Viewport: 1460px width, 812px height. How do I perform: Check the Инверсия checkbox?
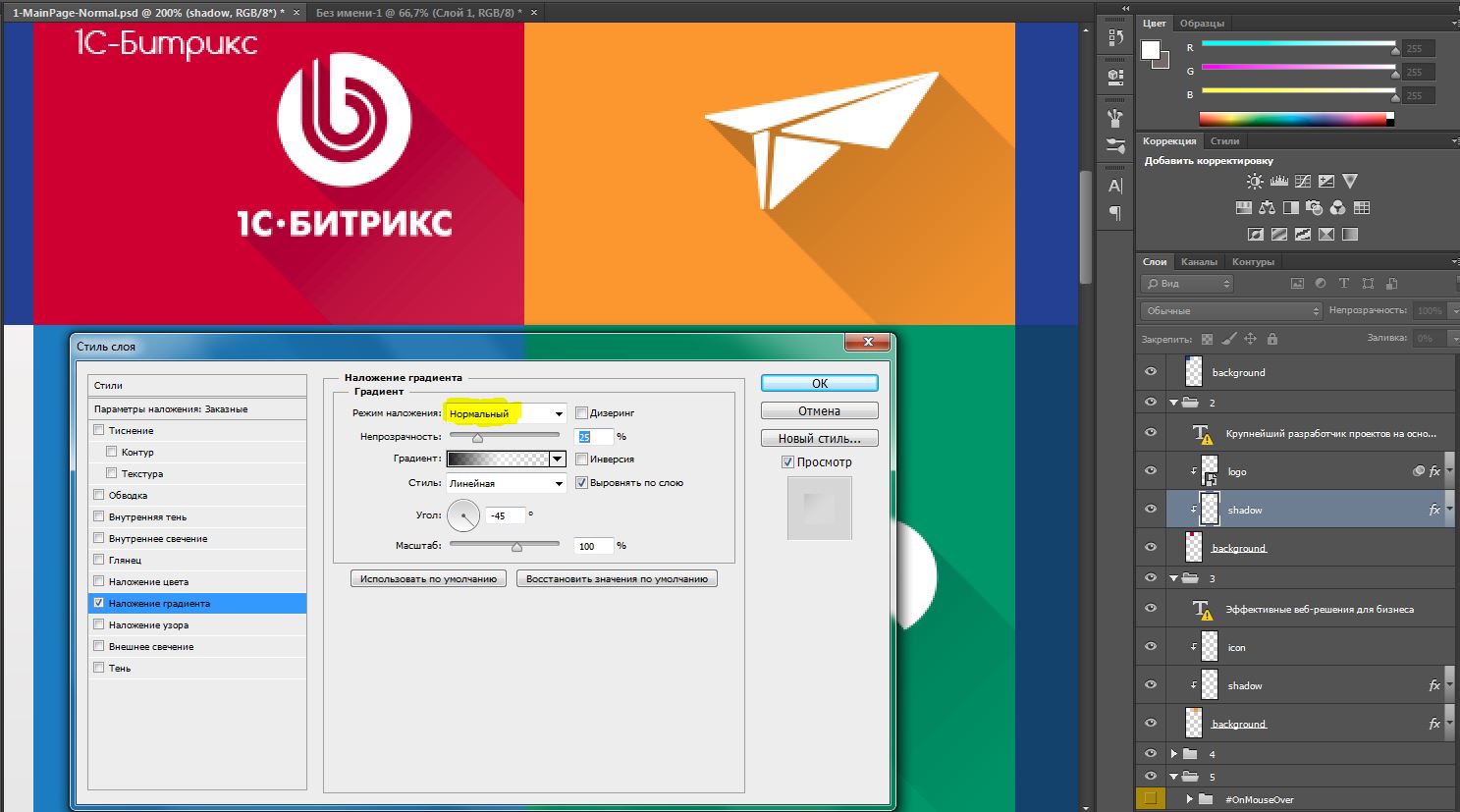point(581,460)
